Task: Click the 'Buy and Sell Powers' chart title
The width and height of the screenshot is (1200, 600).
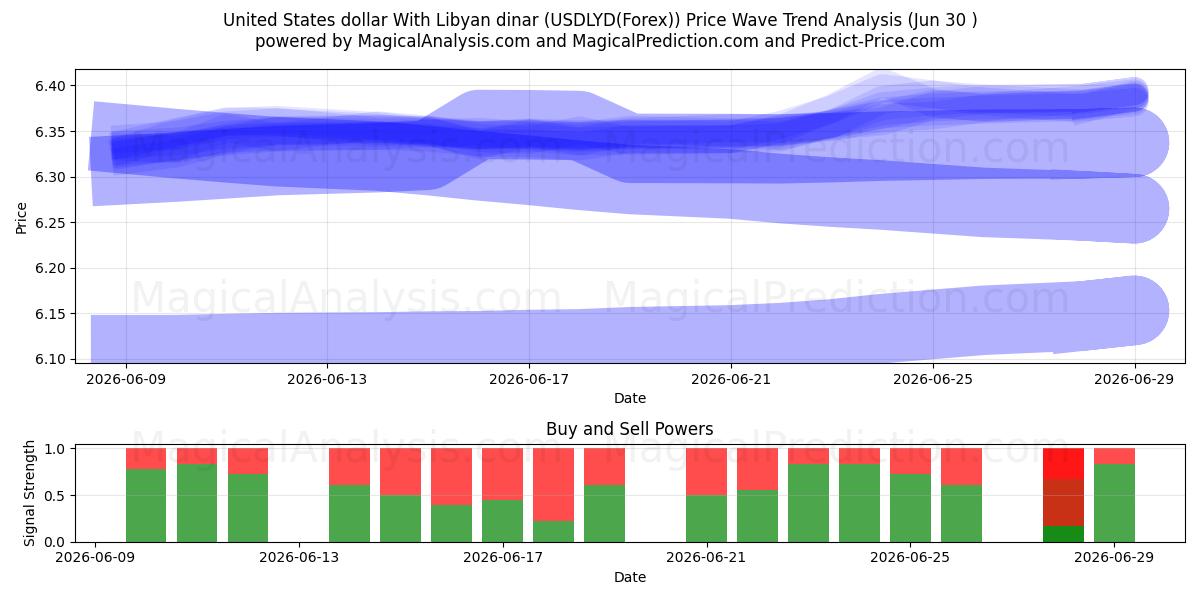Action: tap(630, 429)
